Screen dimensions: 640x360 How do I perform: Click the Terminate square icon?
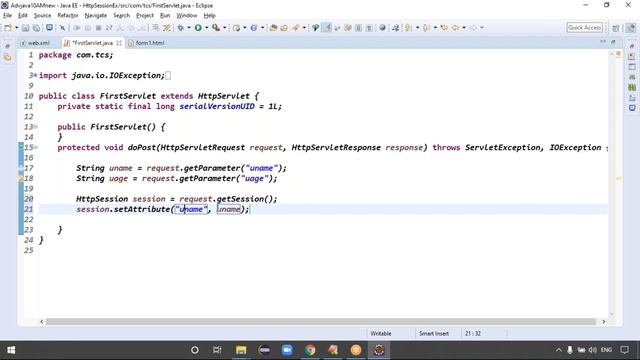click(x=98, y=28)
